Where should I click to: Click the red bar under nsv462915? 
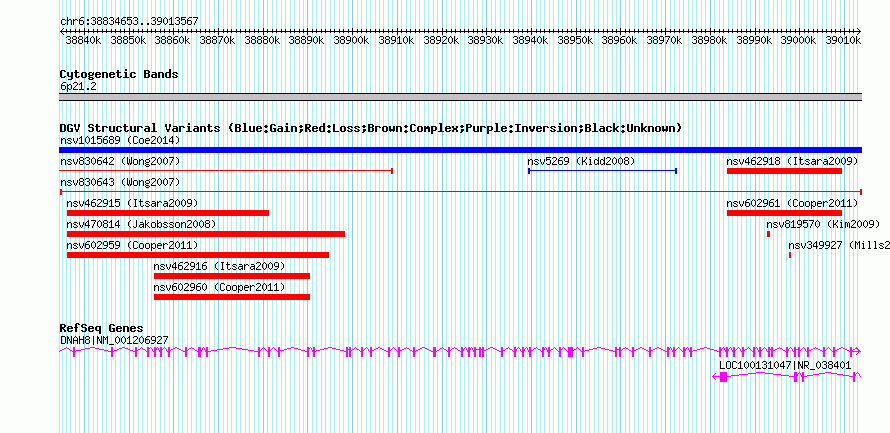pos(167,213)
